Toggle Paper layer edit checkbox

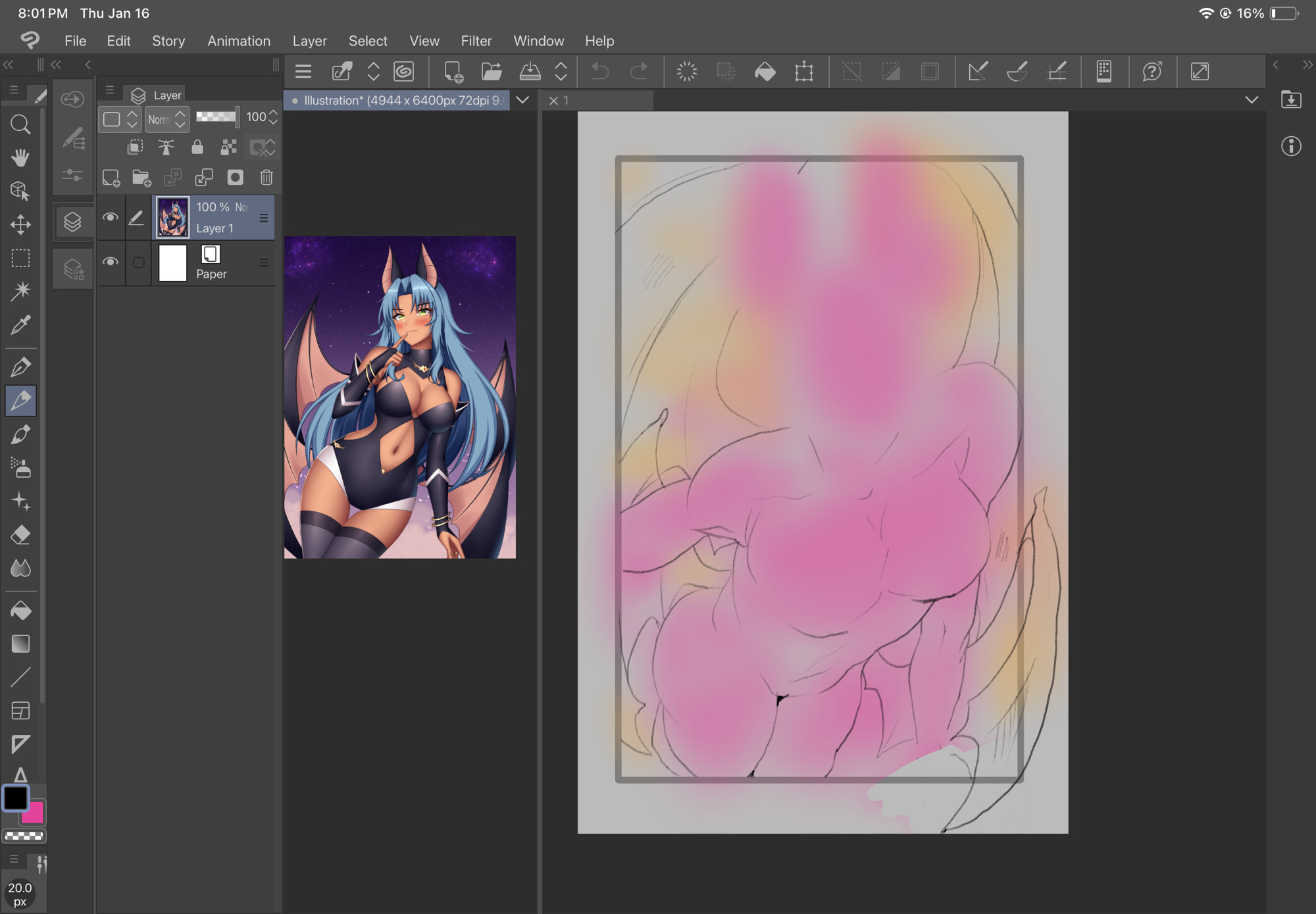click(139, 263)
